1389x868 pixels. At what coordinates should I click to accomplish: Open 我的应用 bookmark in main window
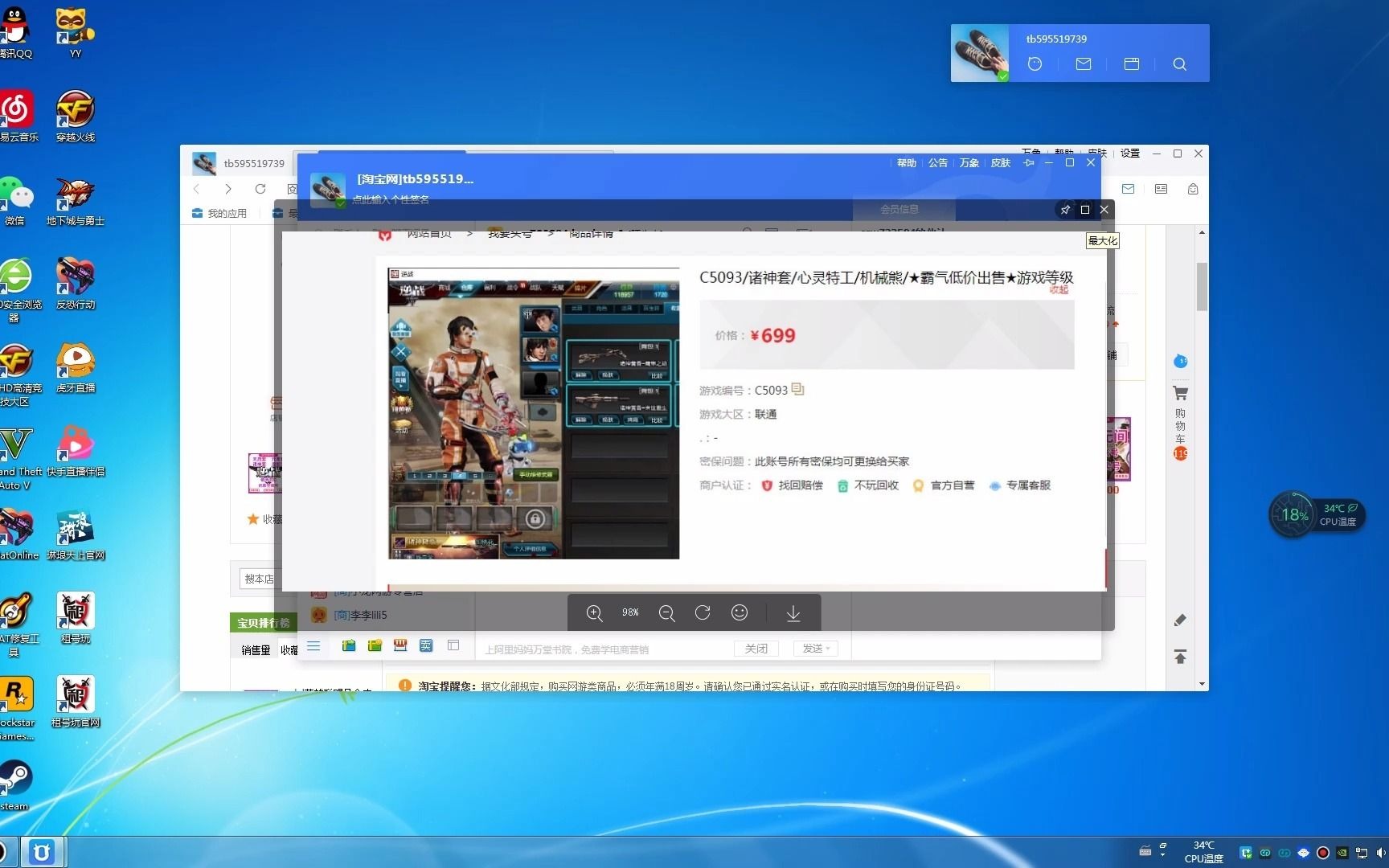[x=219, y=213]
